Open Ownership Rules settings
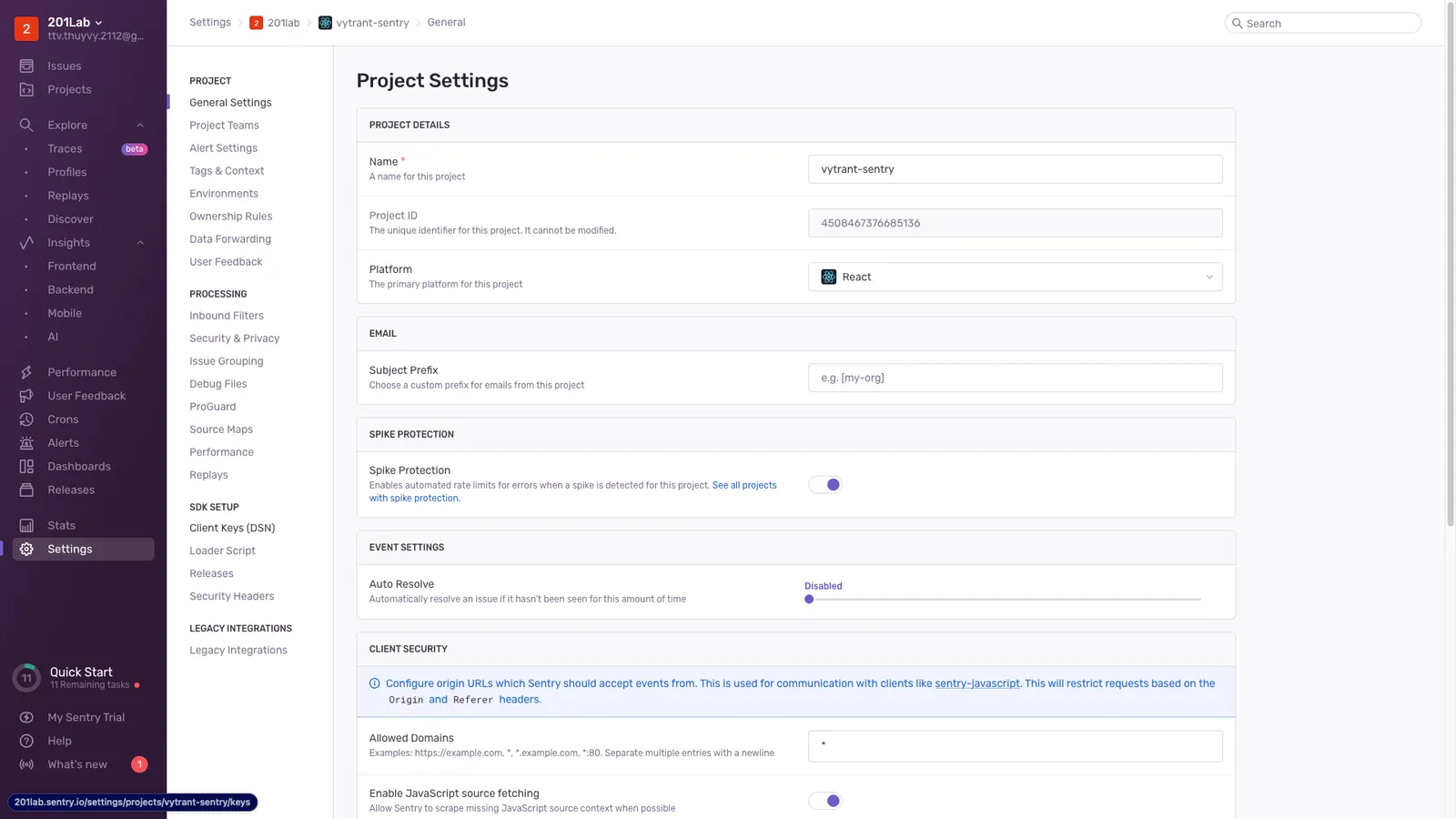The width and height of the screenshot is (1456, 819). coord(230,217)
